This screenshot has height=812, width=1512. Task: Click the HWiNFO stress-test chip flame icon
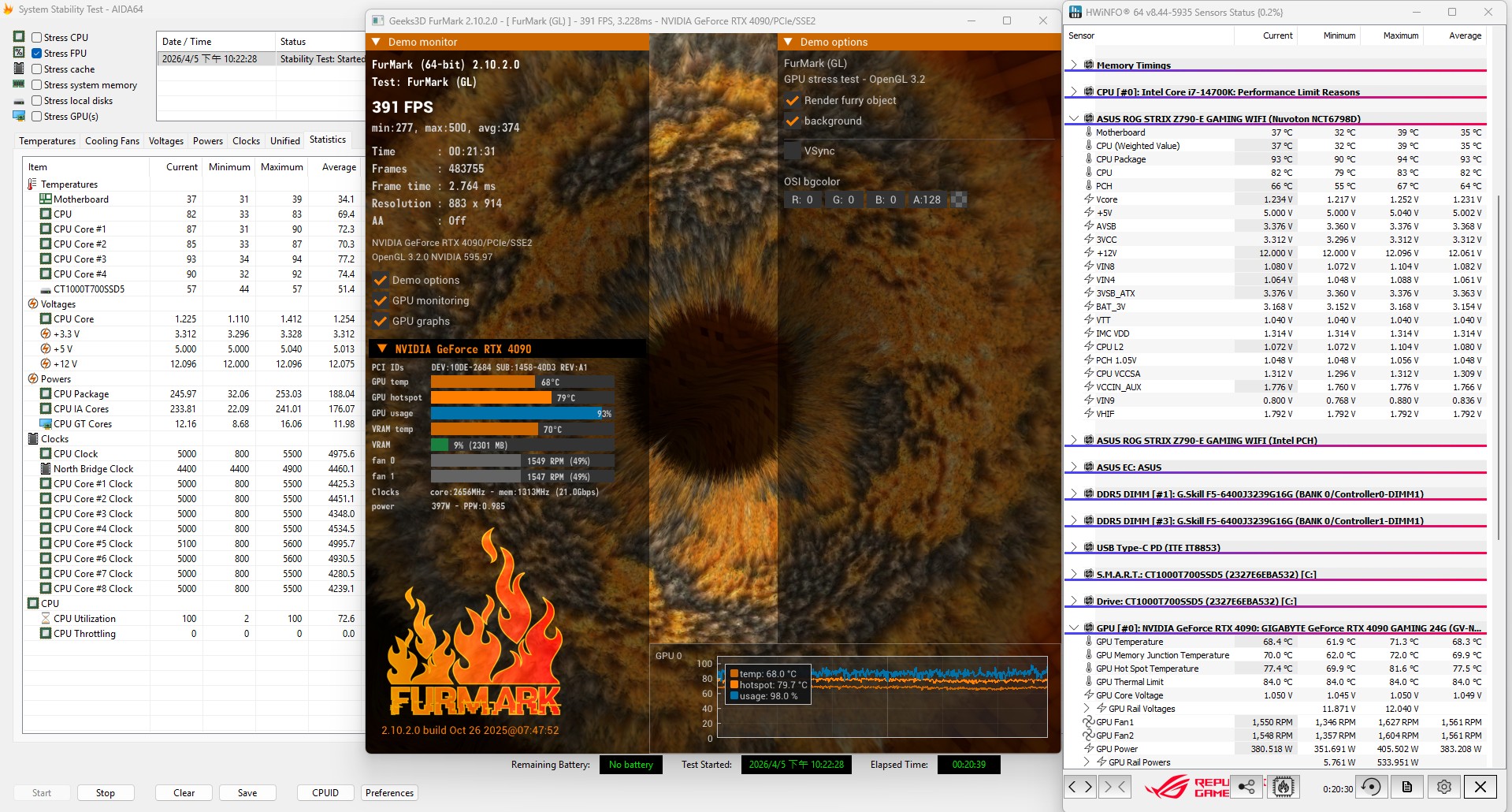coord(1284,786)
